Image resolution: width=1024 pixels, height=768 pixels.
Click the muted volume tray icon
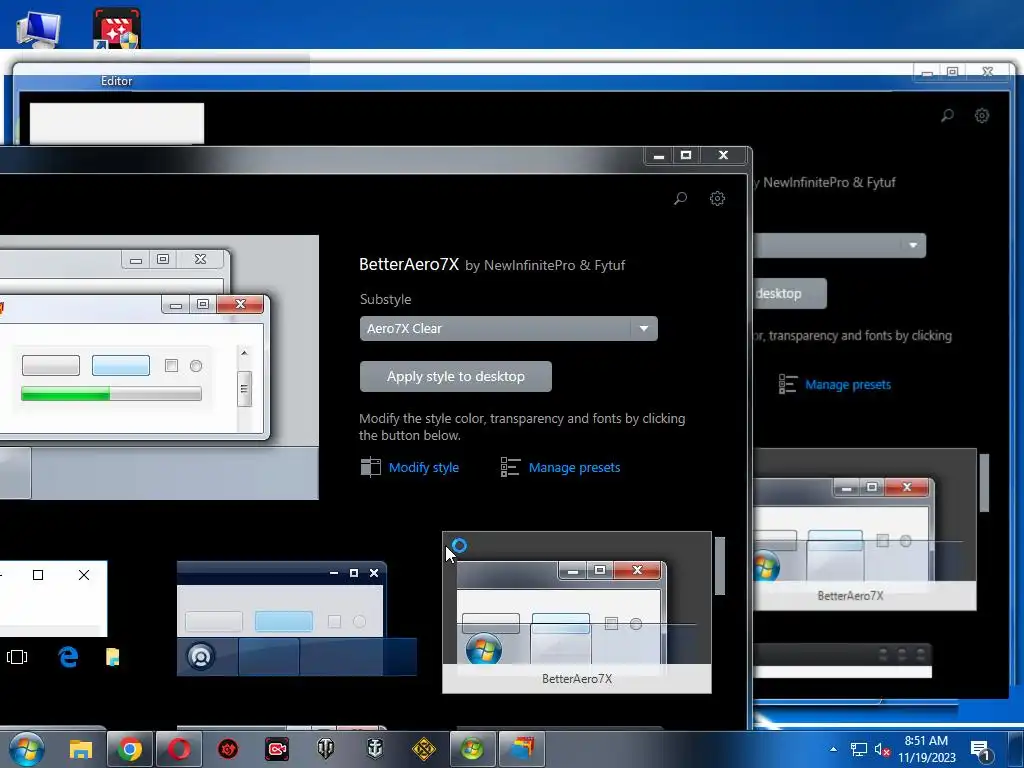(882, 750)
